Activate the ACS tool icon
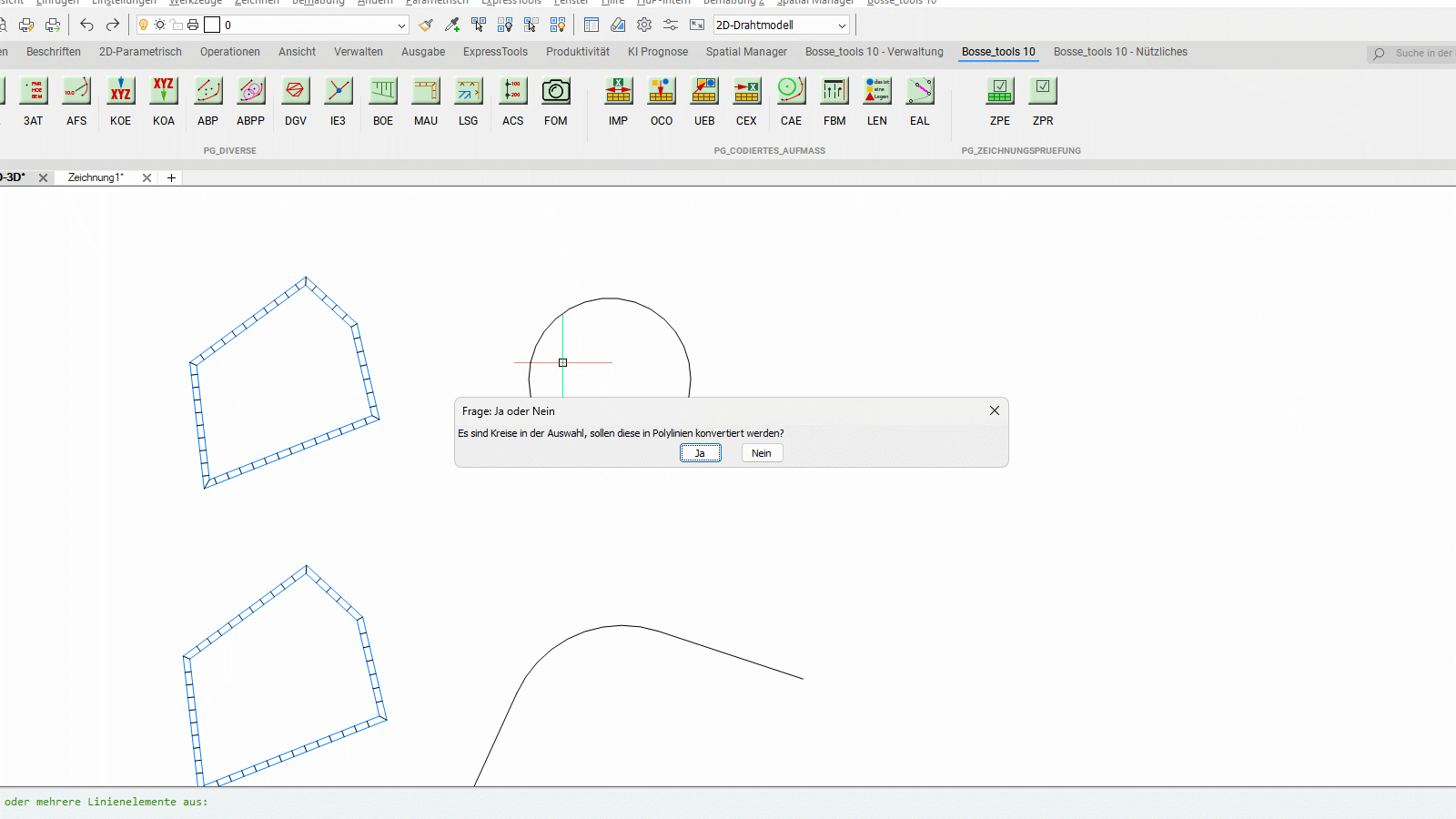Viewport: 1456px width, 819px height. (512, 91)
